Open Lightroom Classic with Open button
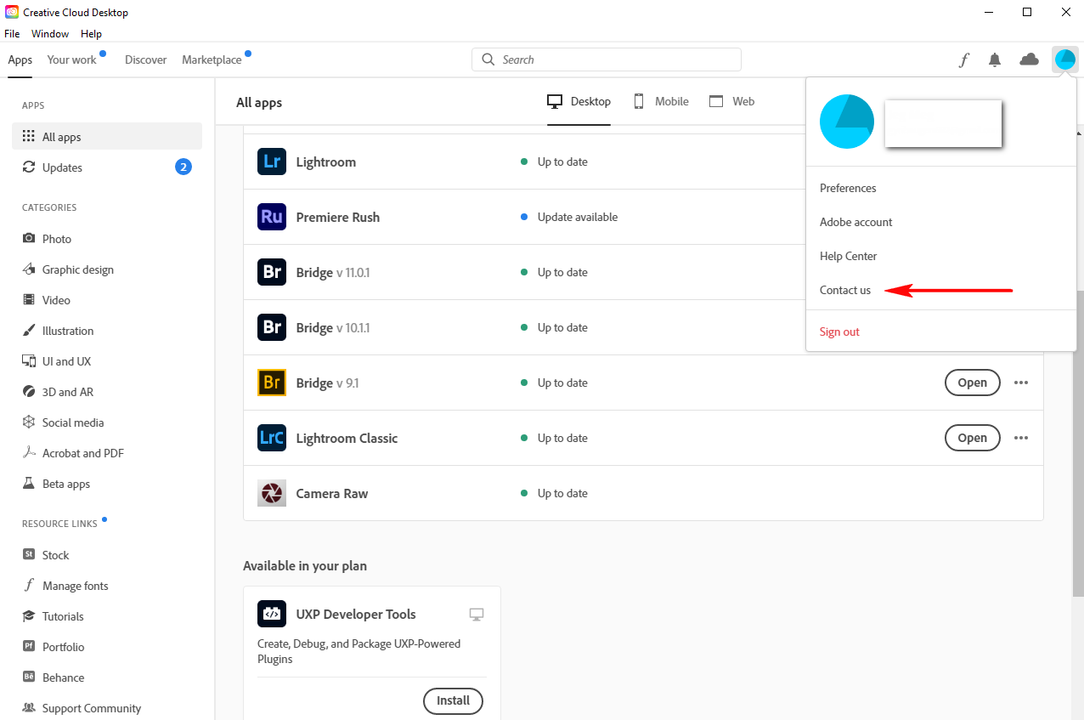 tap(972, 438)
